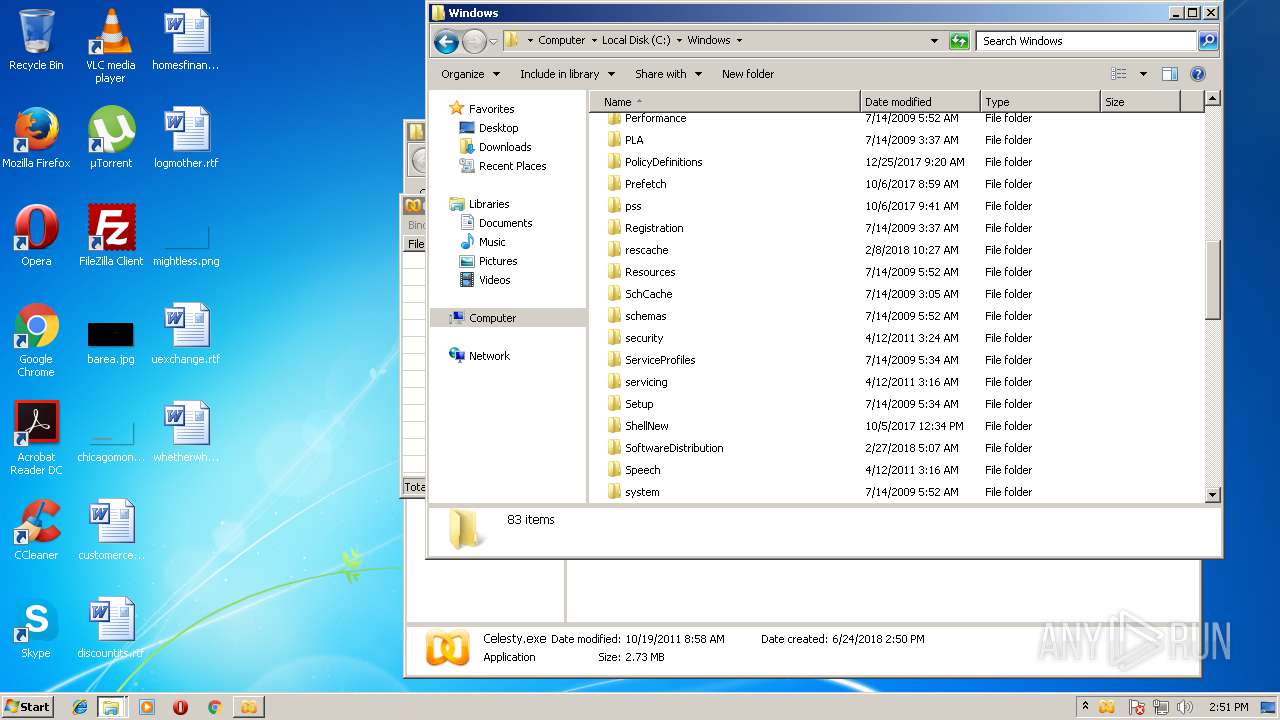Sort by the Name column header
This screenshot has height=720, width=1280.
click(x=725, y=102)
